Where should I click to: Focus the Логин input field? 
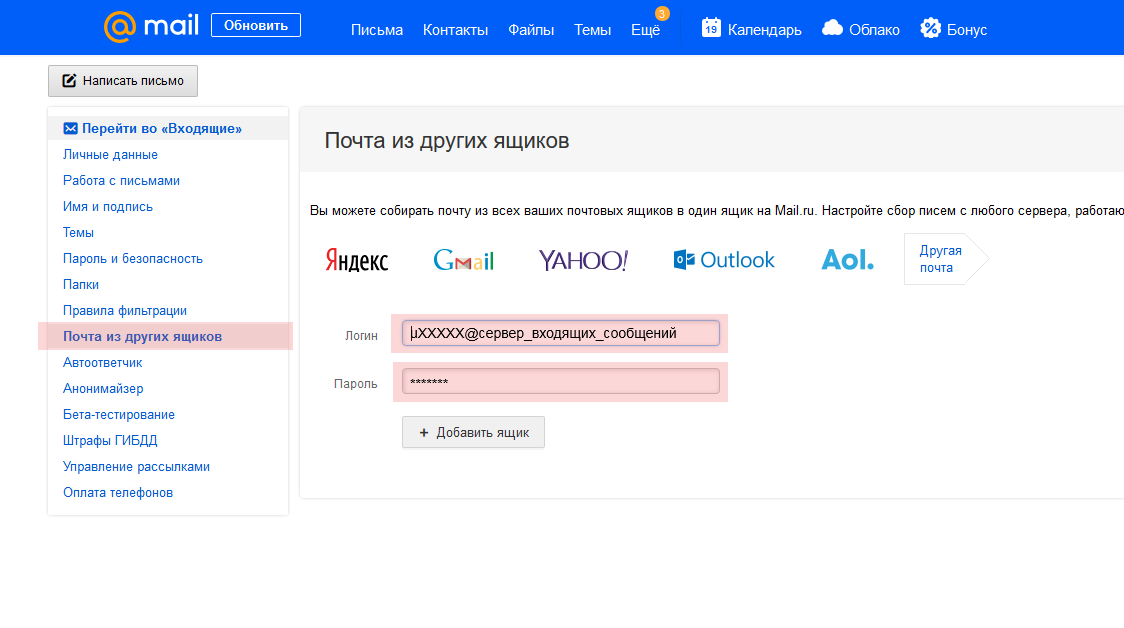point(560,333)
